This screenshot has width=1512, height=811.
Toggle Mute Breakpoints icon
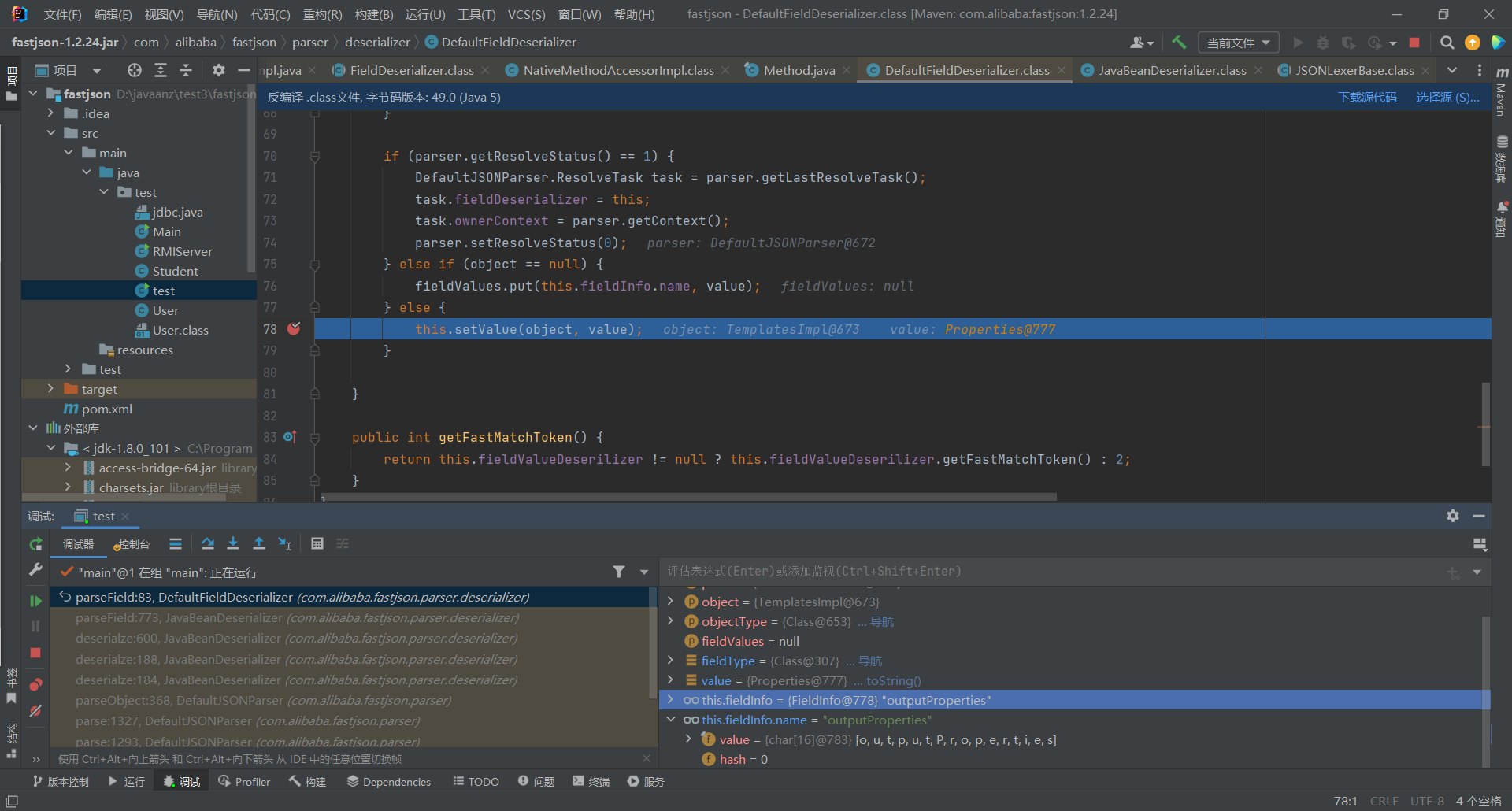tap(35, 711)
